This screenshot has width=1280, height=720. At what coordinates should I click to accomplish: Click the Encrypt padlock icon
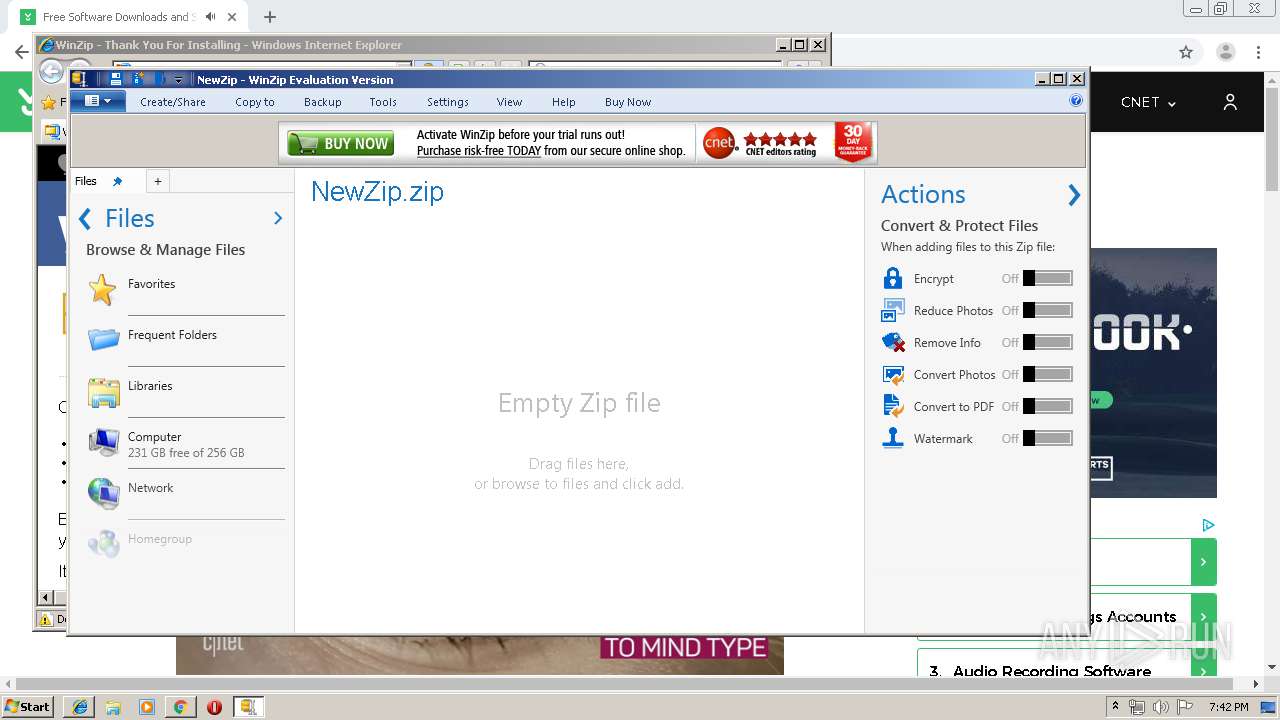point(893,278)
